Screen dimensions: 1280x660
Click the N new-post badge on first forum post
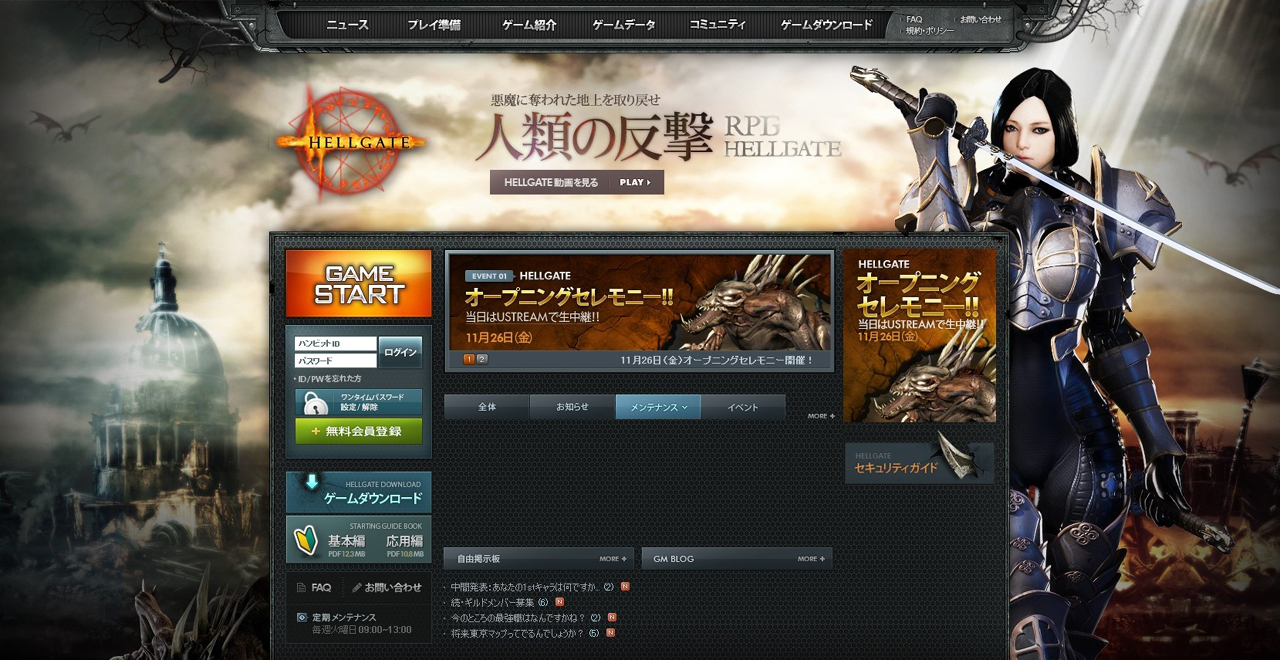tap(625, 587)
